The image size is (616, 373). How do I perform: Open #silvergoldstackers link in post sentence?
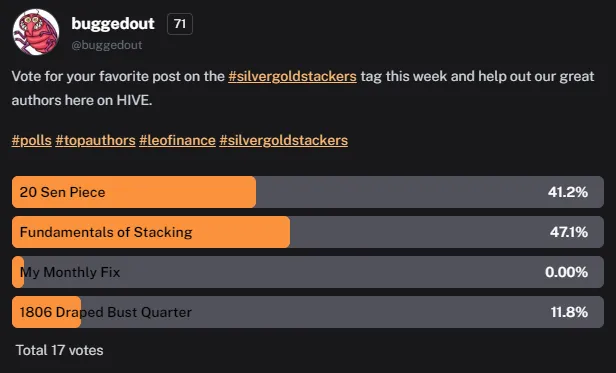[292, 76]
